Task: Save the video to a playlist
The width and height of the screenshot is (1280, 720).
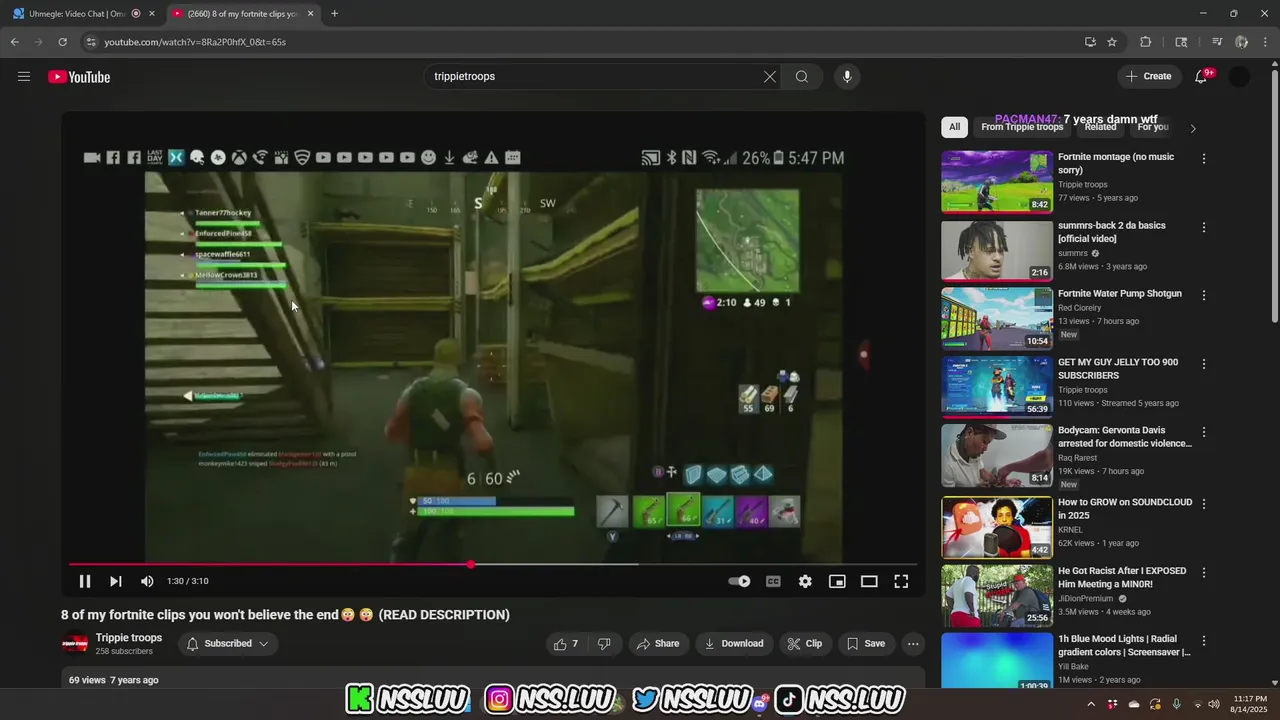Action: point(866,644)
